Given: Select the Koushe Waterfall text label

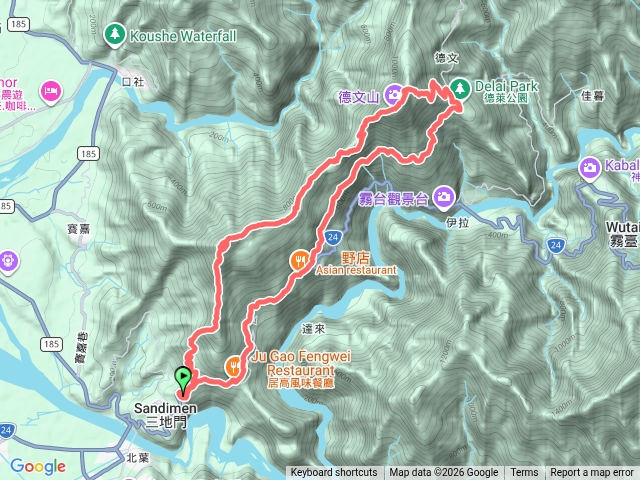Looking at the screenshot, I should coord(183,36).
